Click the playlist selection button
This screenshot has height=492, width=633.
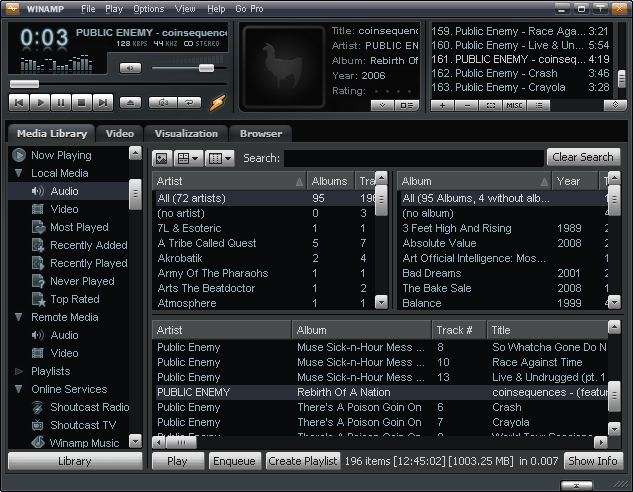(490, 105)
